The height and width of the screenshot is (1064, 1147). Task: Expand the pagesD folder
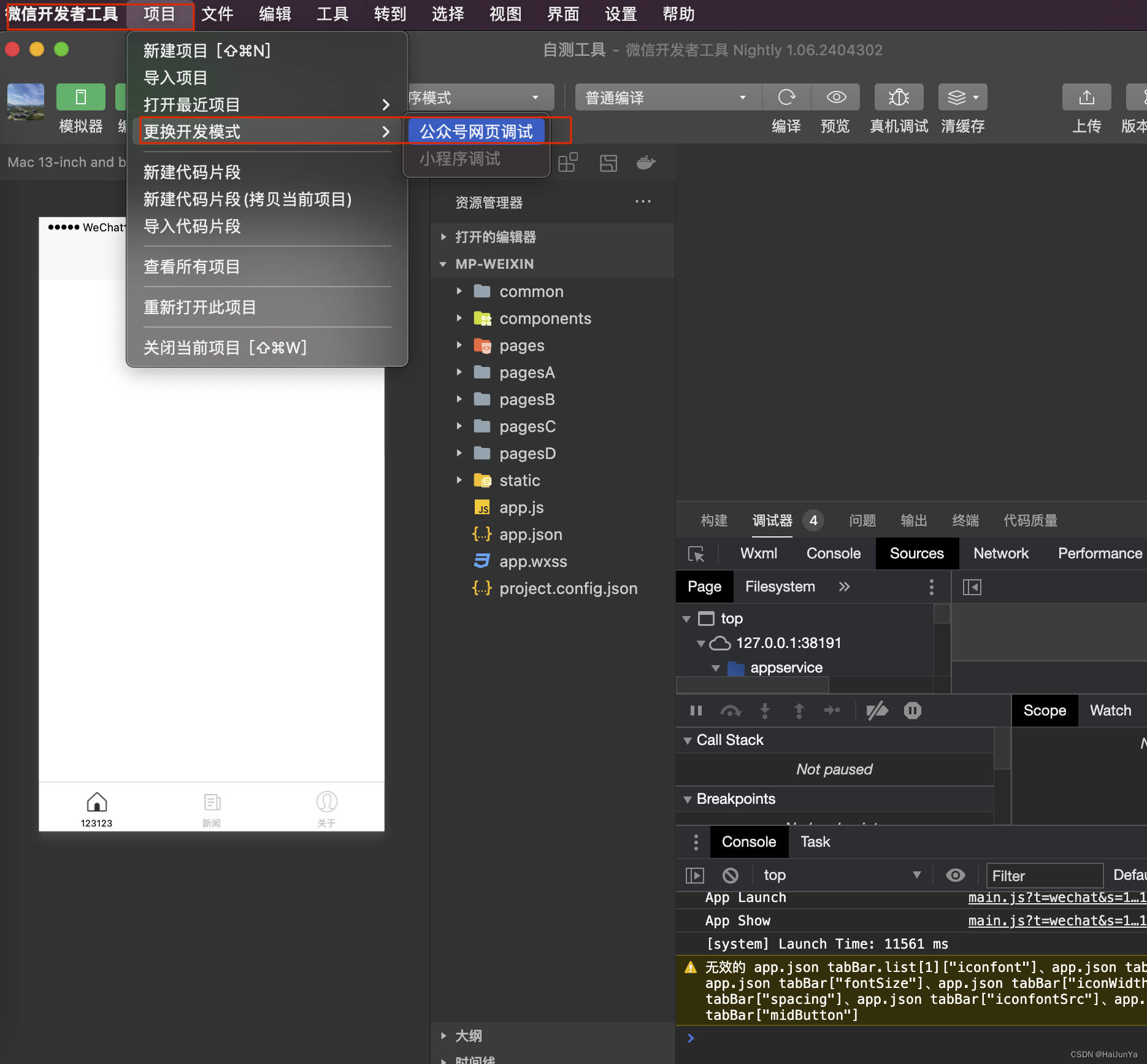(459, 453)
